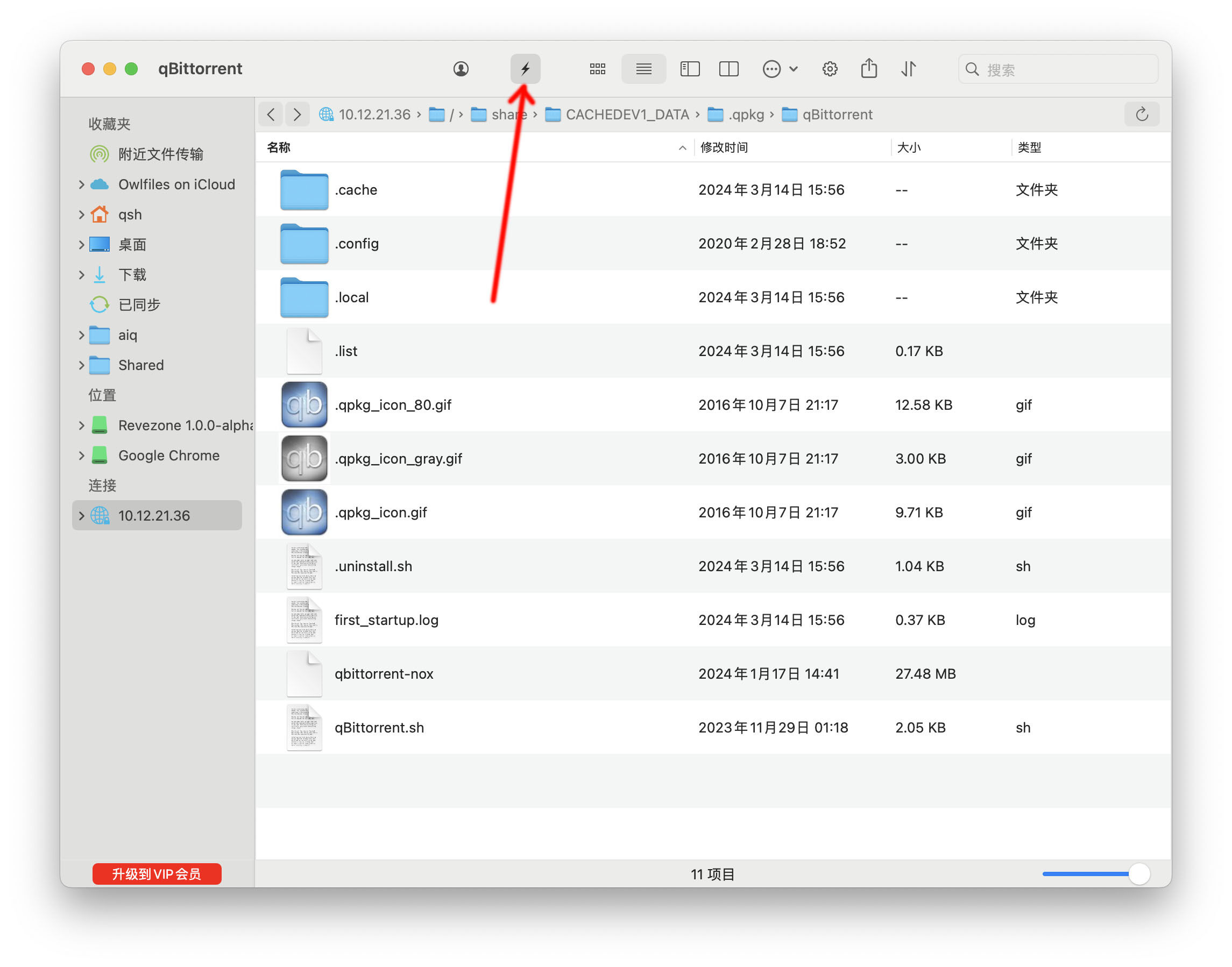The width and height of the screenshot is (1232, 967).
Task: Select the .local folder icon
Action: [304, 297]
